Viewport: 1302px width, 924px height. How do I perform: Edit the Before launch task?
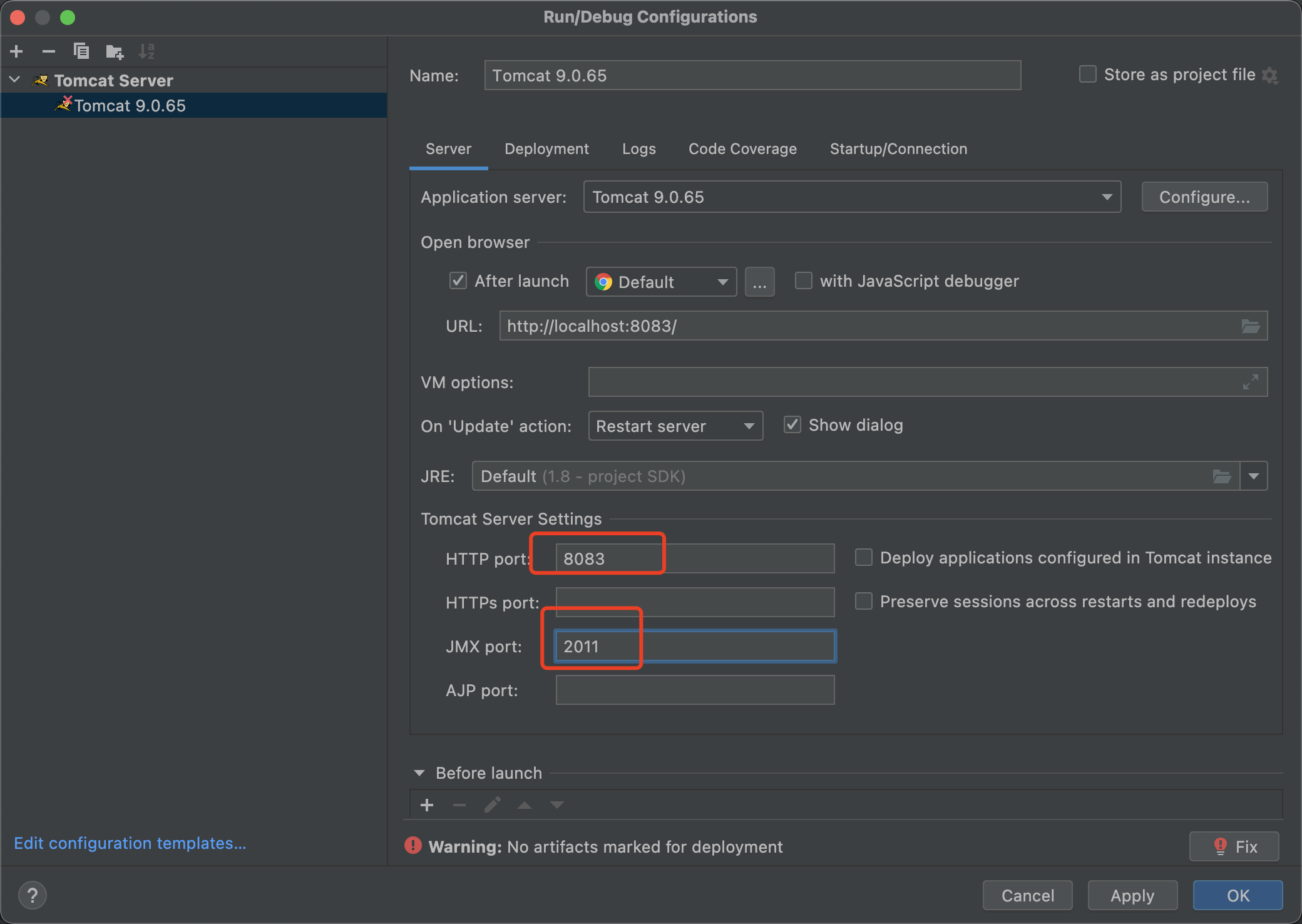point(493,805)
